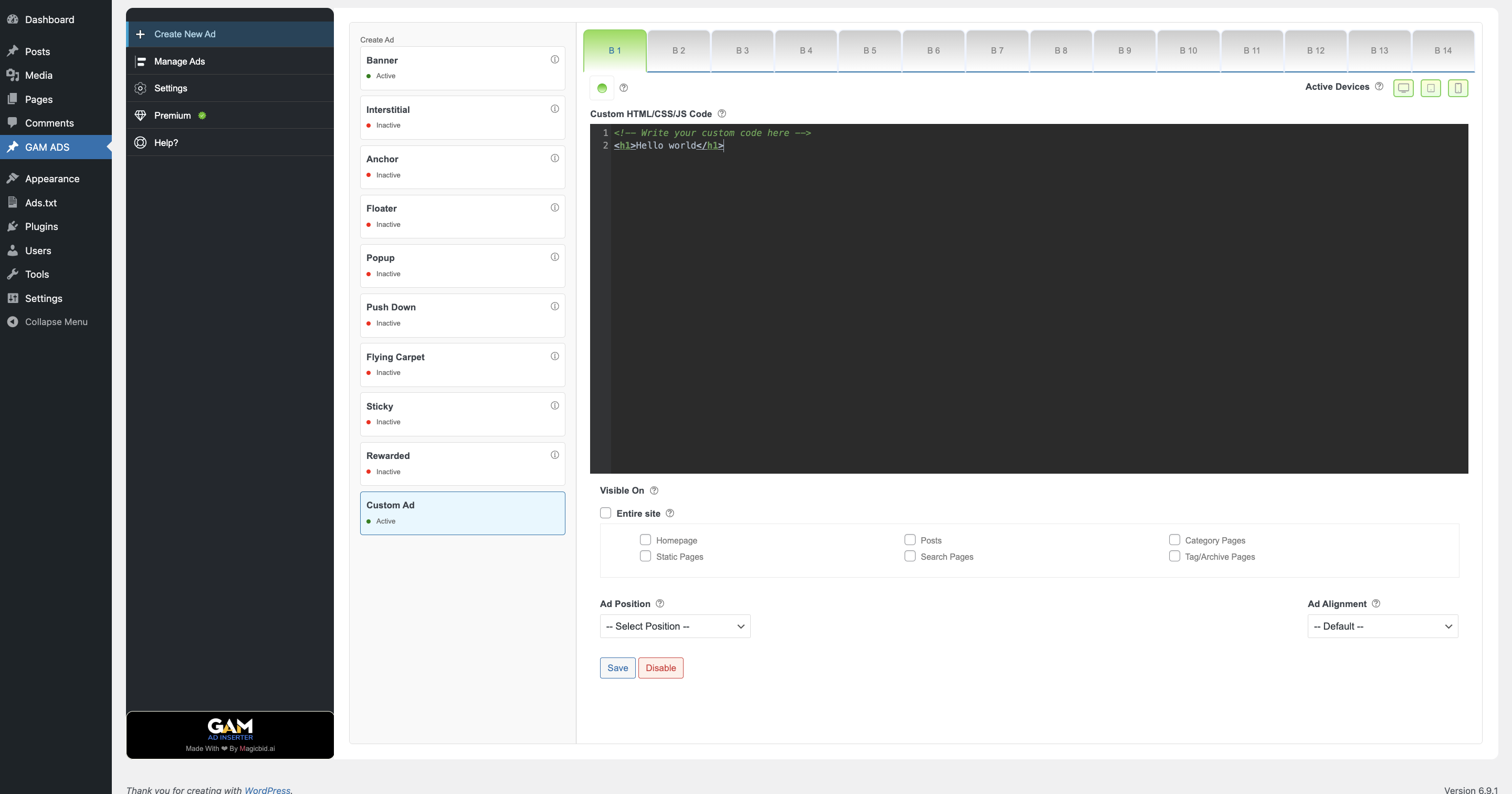Check the Entire site checkbox
The image size is (1512, 794).
(605, 513)
